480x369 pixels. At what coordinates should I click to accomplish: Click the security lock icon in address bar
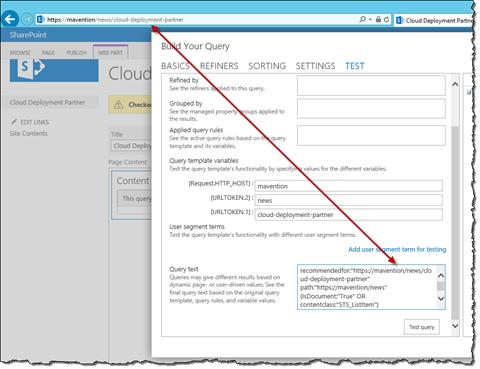coord(378,19)
